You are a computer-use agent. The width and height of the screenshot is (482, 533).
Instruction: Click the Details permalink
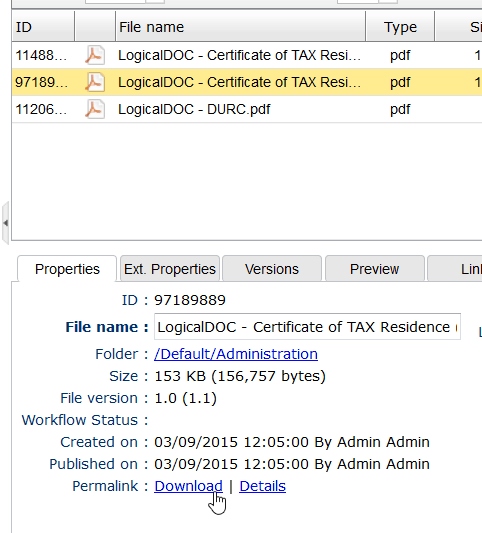pos(262,486)
